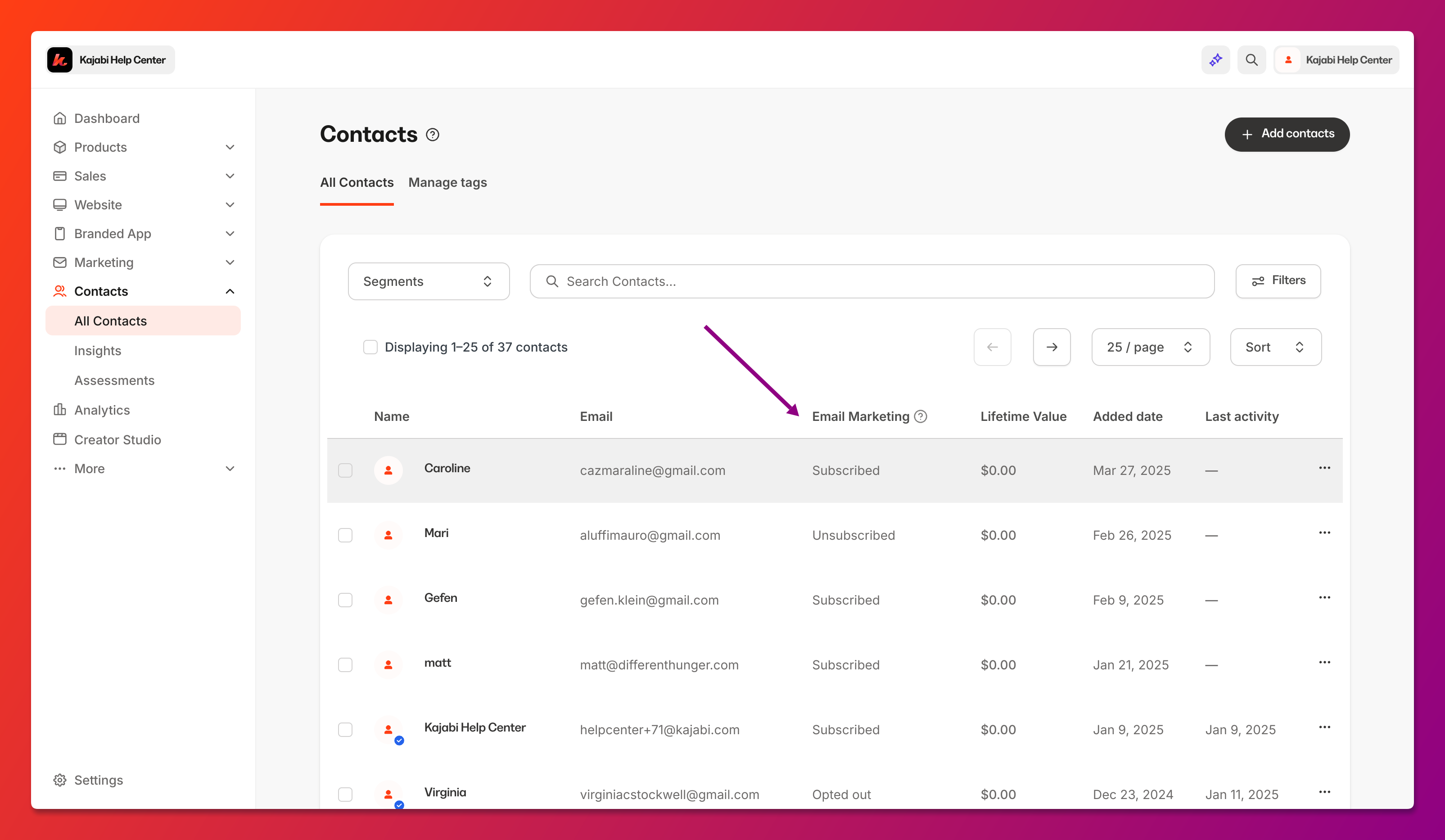Click email cazmaraline@gmail.com

click(x=652, y=470)
